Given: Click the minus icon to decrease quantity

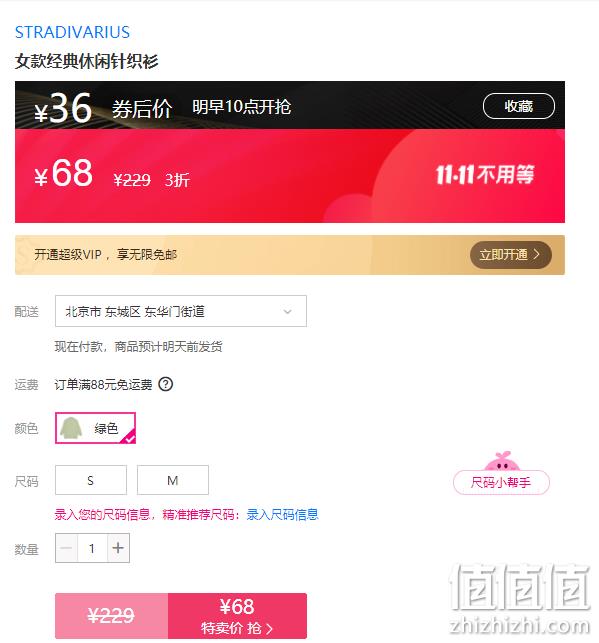Looking at the screenshot, I should click(x=66, y=548).
